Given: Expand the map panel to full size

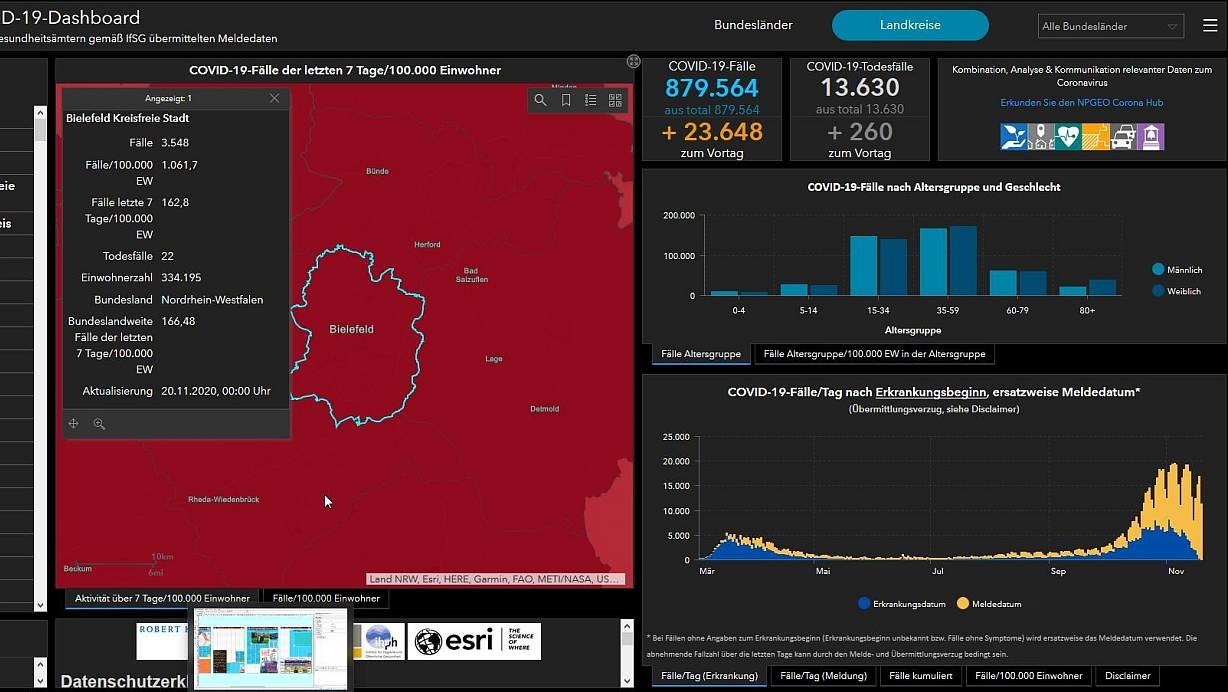Looking at the screenshot, I should 633,62.
